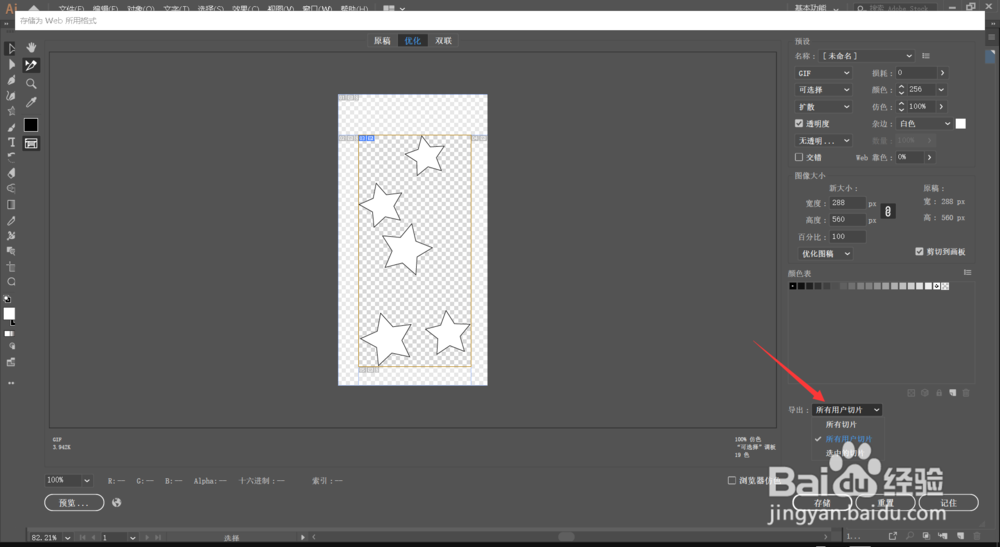Choose 所有用户切片 from export menu
Viewport: 1000px width, 547px height.
[x=847, y=439]
